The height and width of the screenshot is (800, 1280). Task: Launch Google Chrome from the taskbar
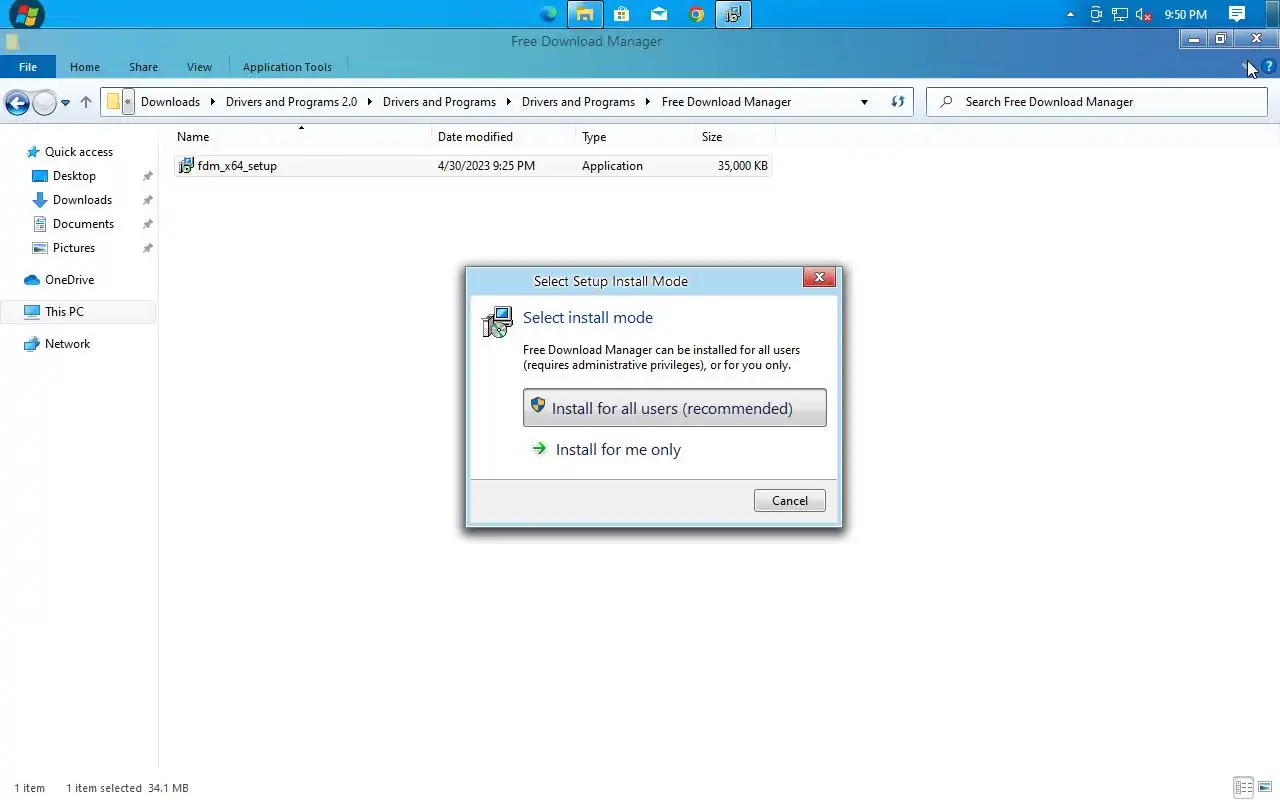[x=696, y=14]
